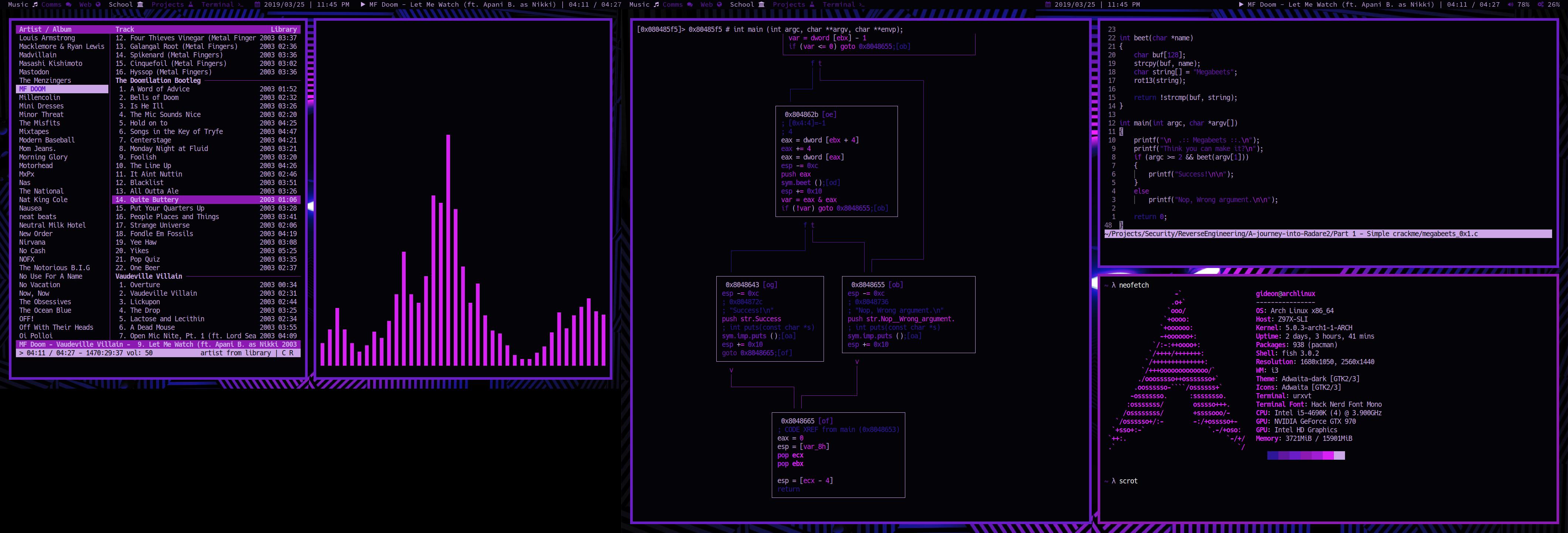Toggle the R (repeat) flag in cmus status

click(291, 353)
